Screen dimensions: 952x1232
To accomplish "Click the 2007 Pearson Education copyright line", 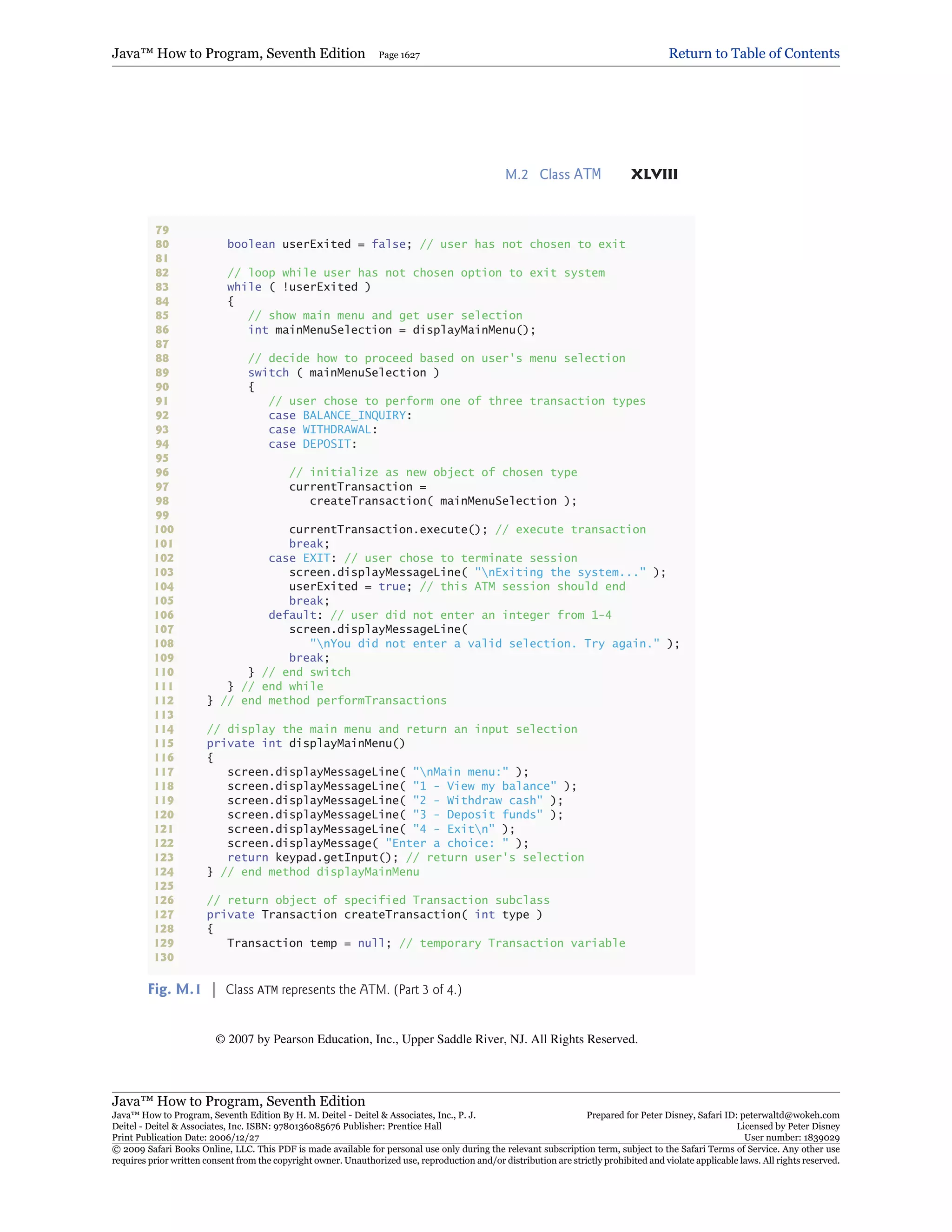I will pos(426,1040).
